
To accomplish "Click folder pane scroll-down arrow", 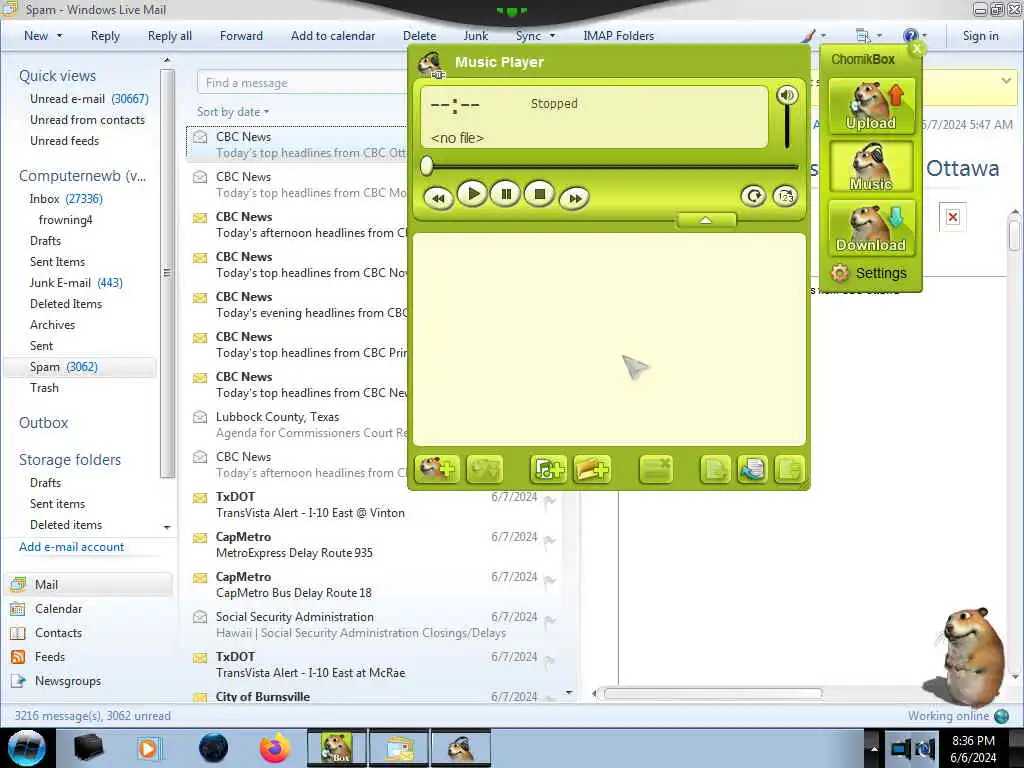I will tap(167, 527).
